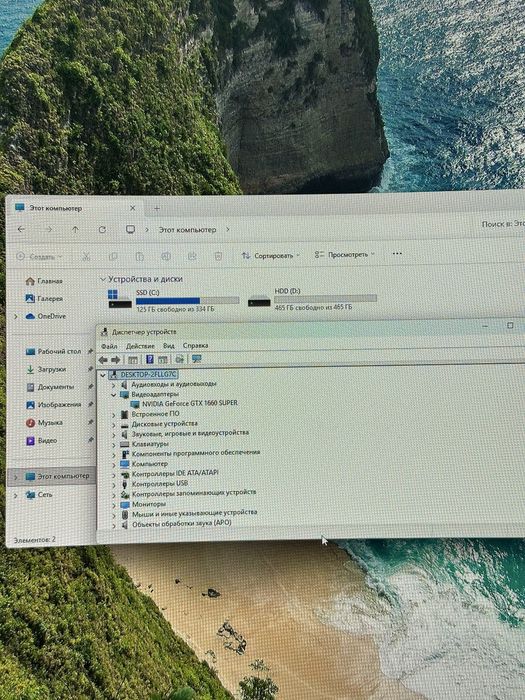The height and width of the screenshot is (700, 525).
Task: Click the back arrow in Device Manager toolbar
Action: pos(103,360)
